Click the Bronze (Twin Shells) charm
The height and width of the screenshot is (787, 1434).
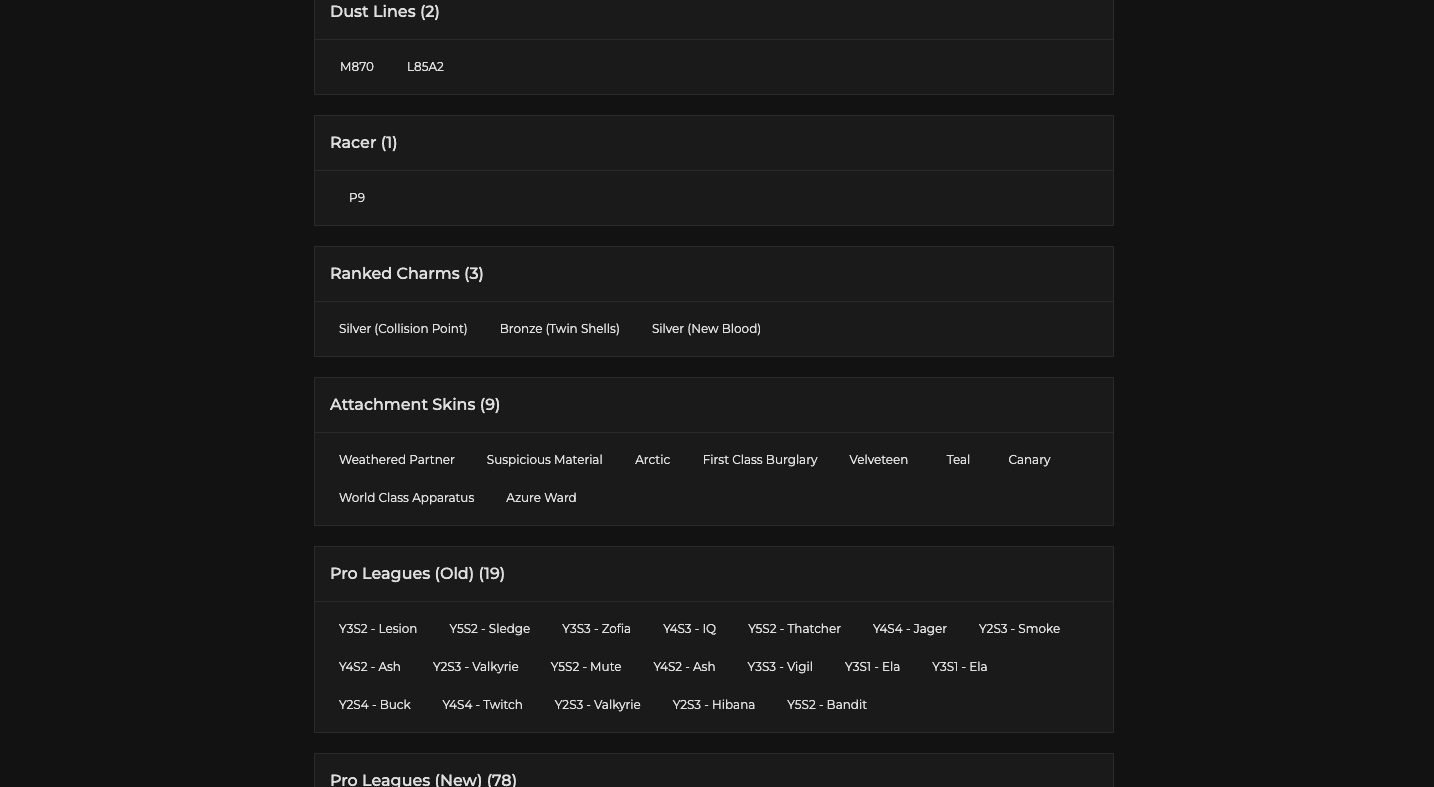point(559,329)
